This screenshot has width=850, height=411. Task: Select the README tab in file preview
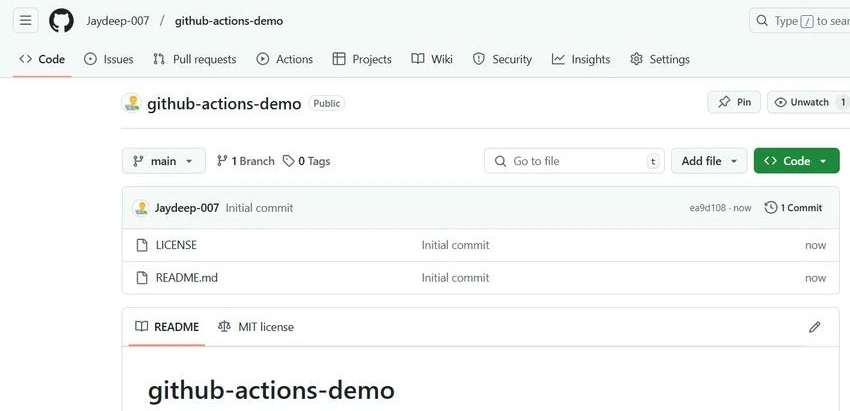pyautogui.click(x=167, y=327)
